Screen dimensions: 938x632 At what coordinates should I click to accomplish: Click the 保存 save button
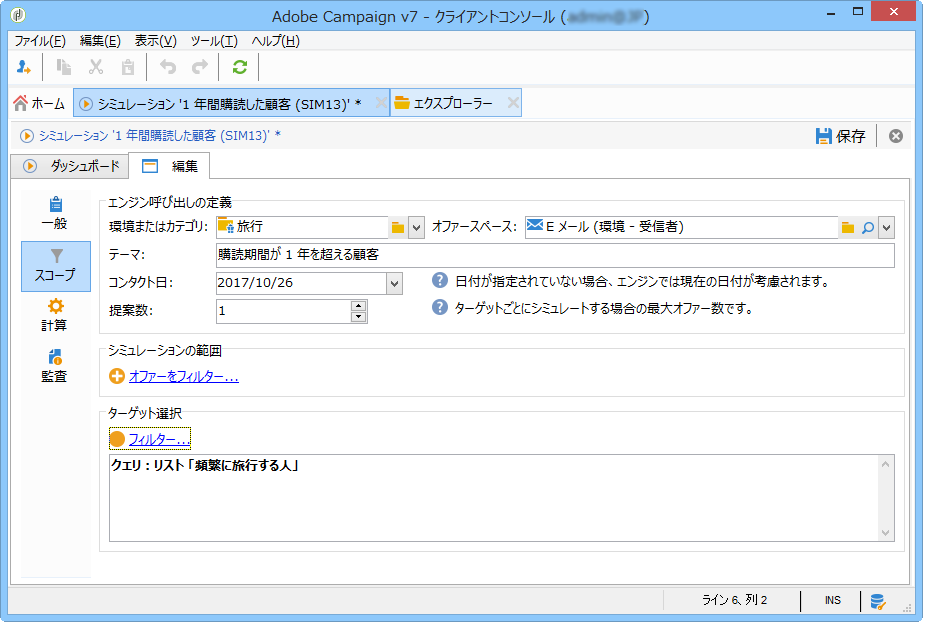tap(840, 136)
